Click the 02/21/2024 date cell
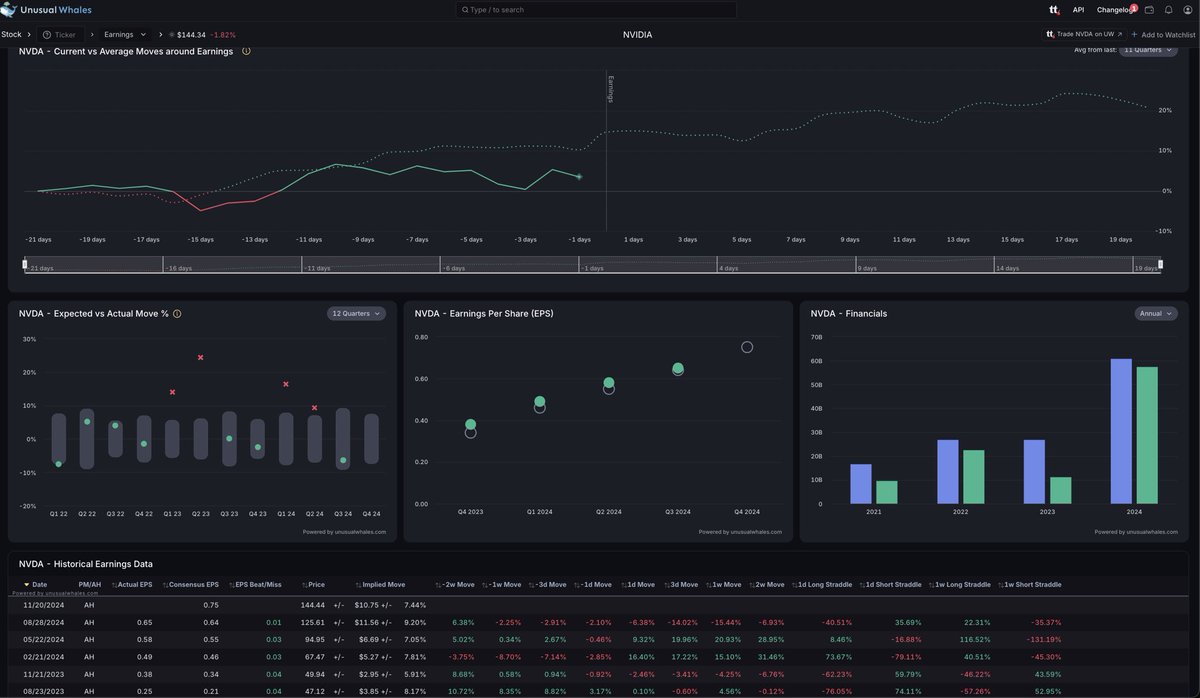 click(x=43, y=657)
